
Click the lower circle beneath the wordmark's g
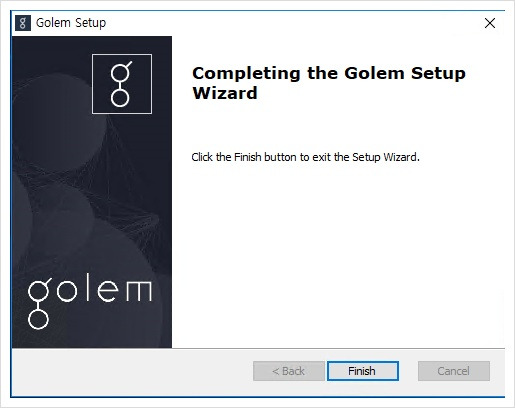click(38, 319)
